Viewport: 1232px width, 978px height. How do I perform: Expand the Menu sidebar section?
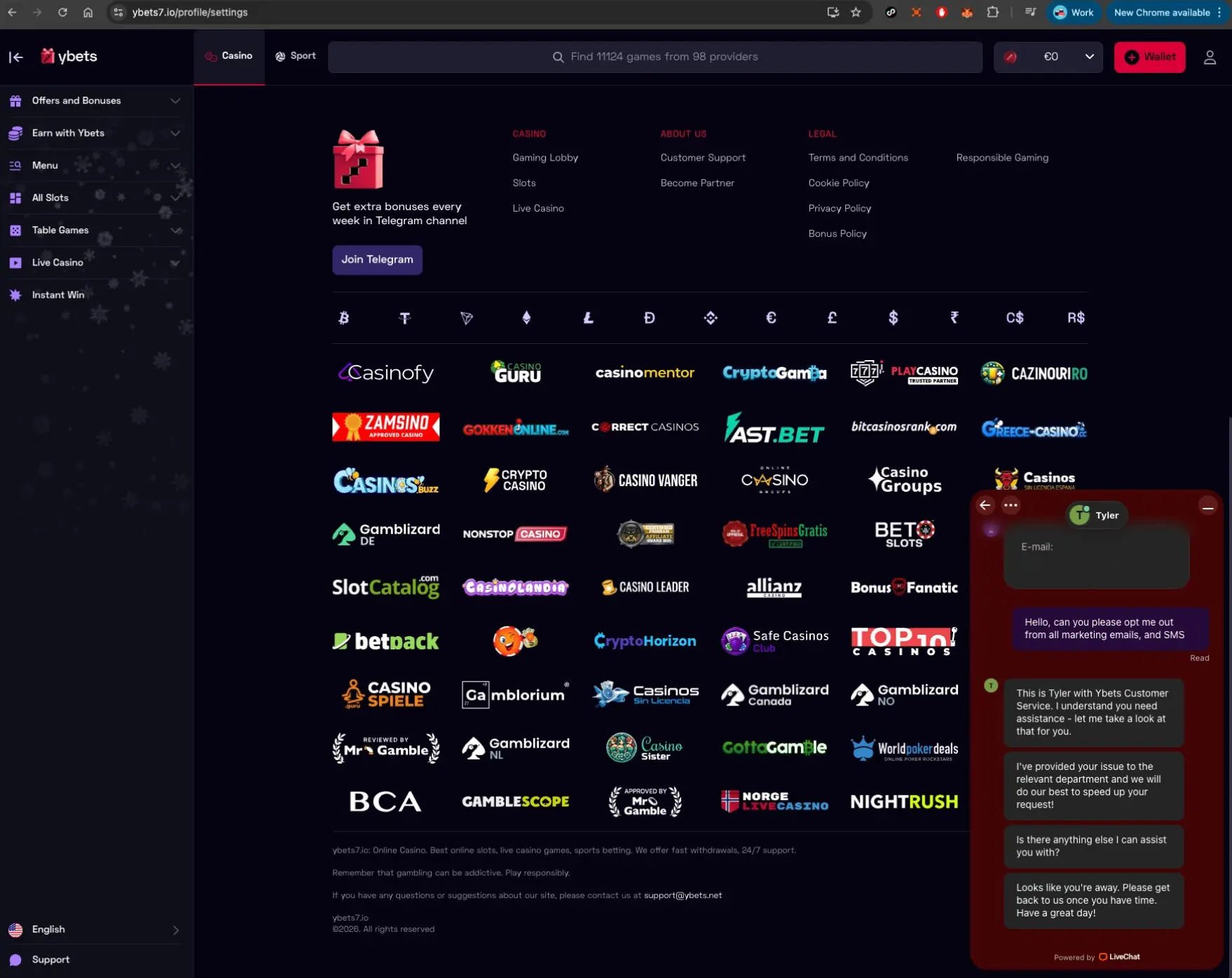[95, 165]
